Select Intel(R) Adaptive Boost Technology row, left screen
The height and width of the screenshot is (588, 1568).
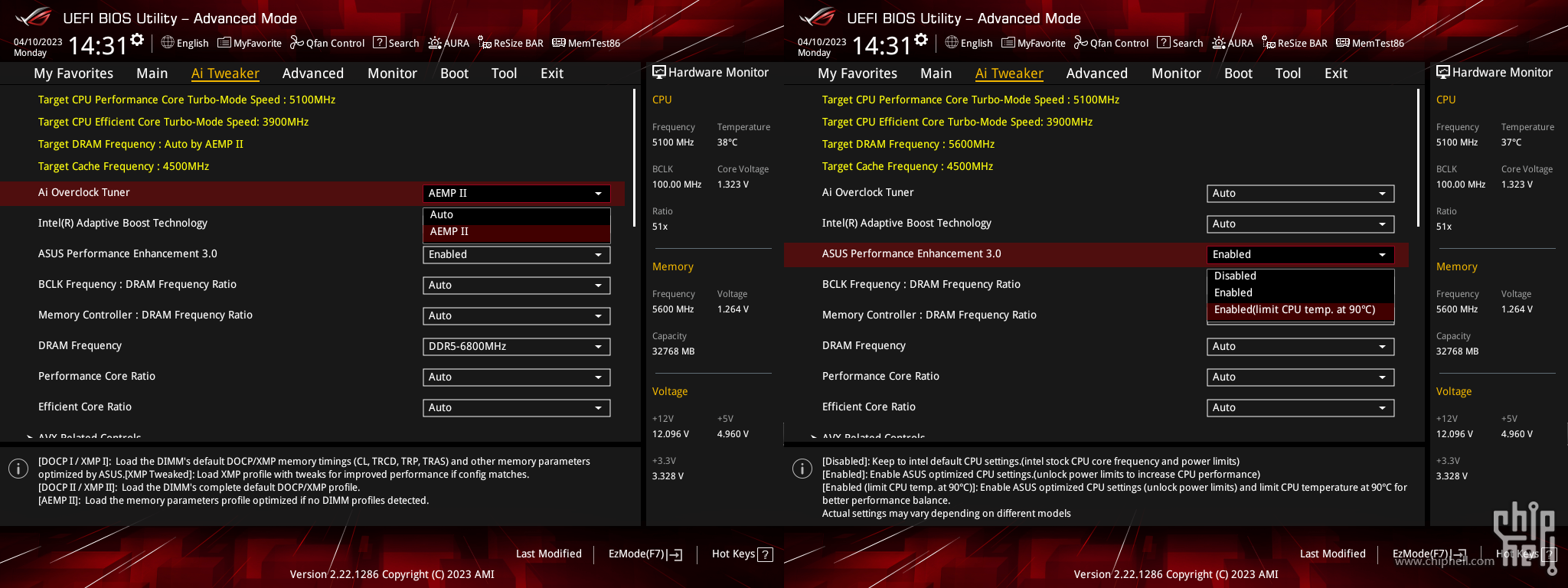click(x=312, y=224)
